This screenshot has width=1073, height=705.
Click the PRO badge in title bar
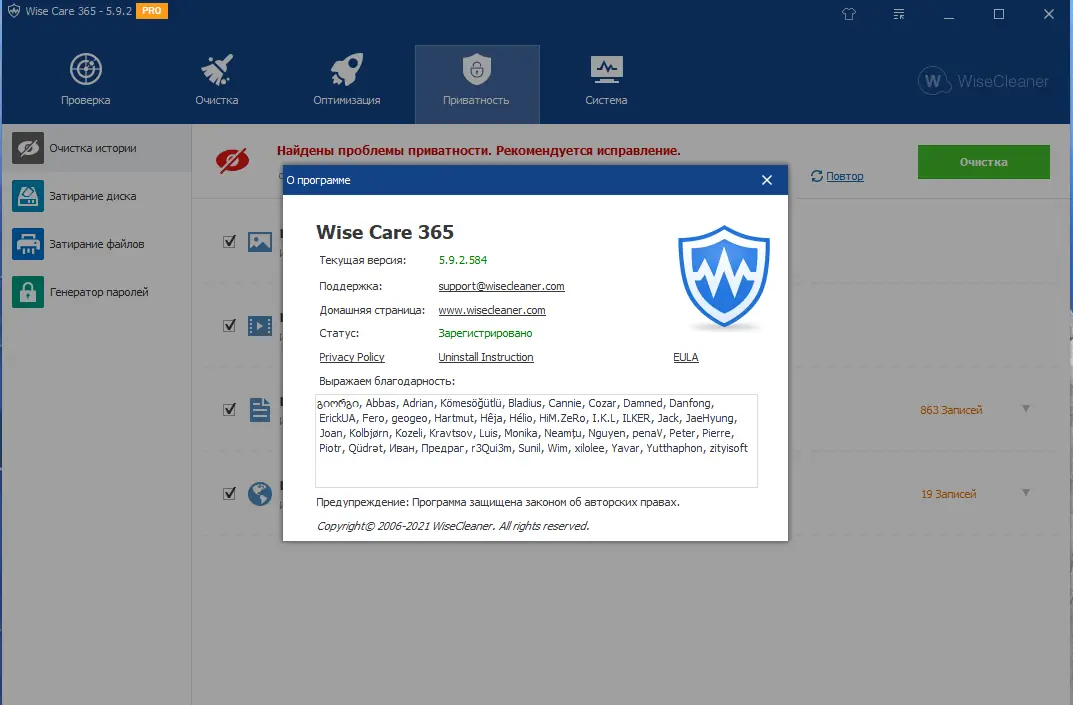(152, 11)
